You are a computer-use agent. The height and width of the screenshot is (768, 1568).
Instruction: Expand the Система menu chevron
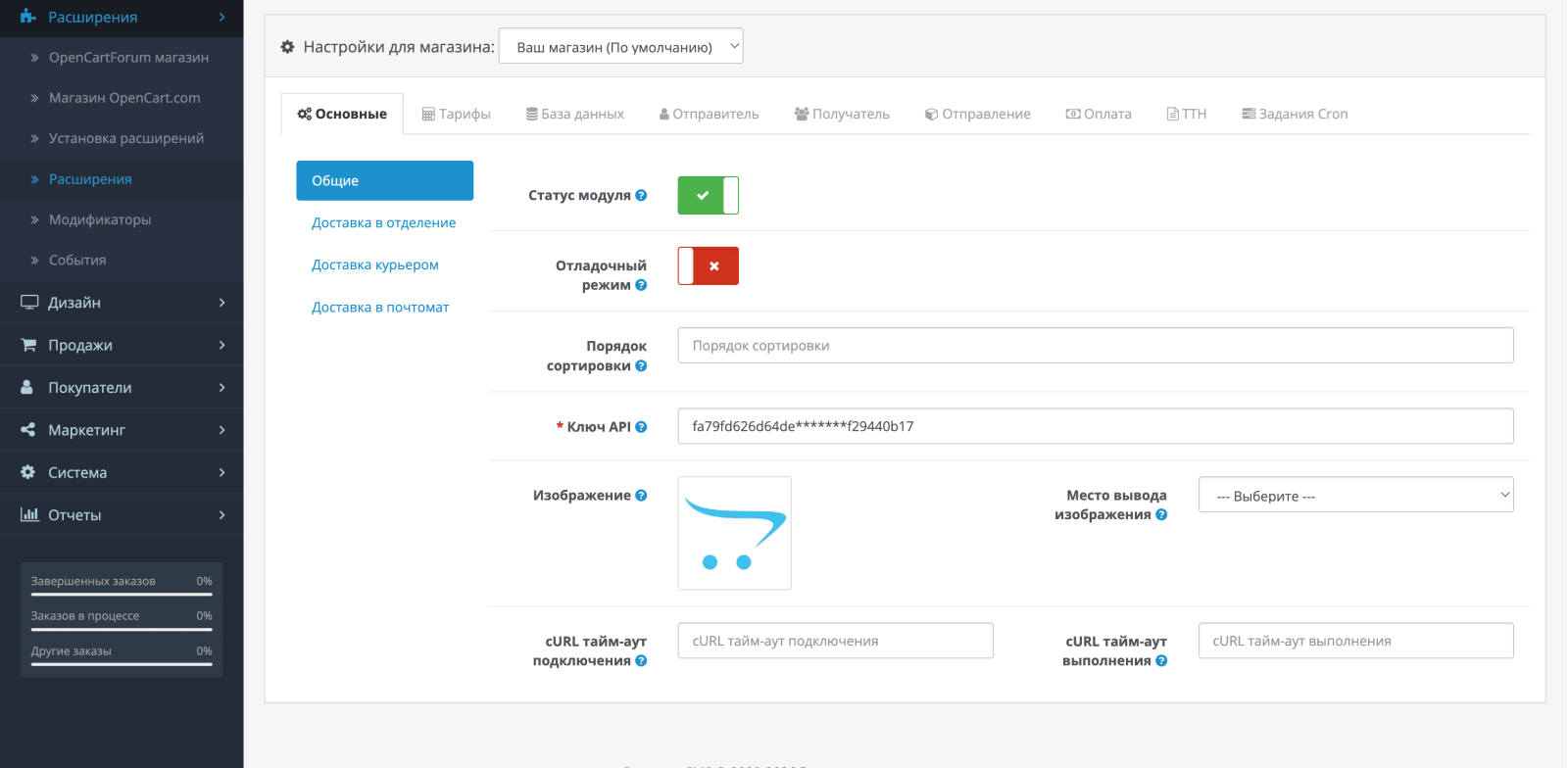click(222, 472)
